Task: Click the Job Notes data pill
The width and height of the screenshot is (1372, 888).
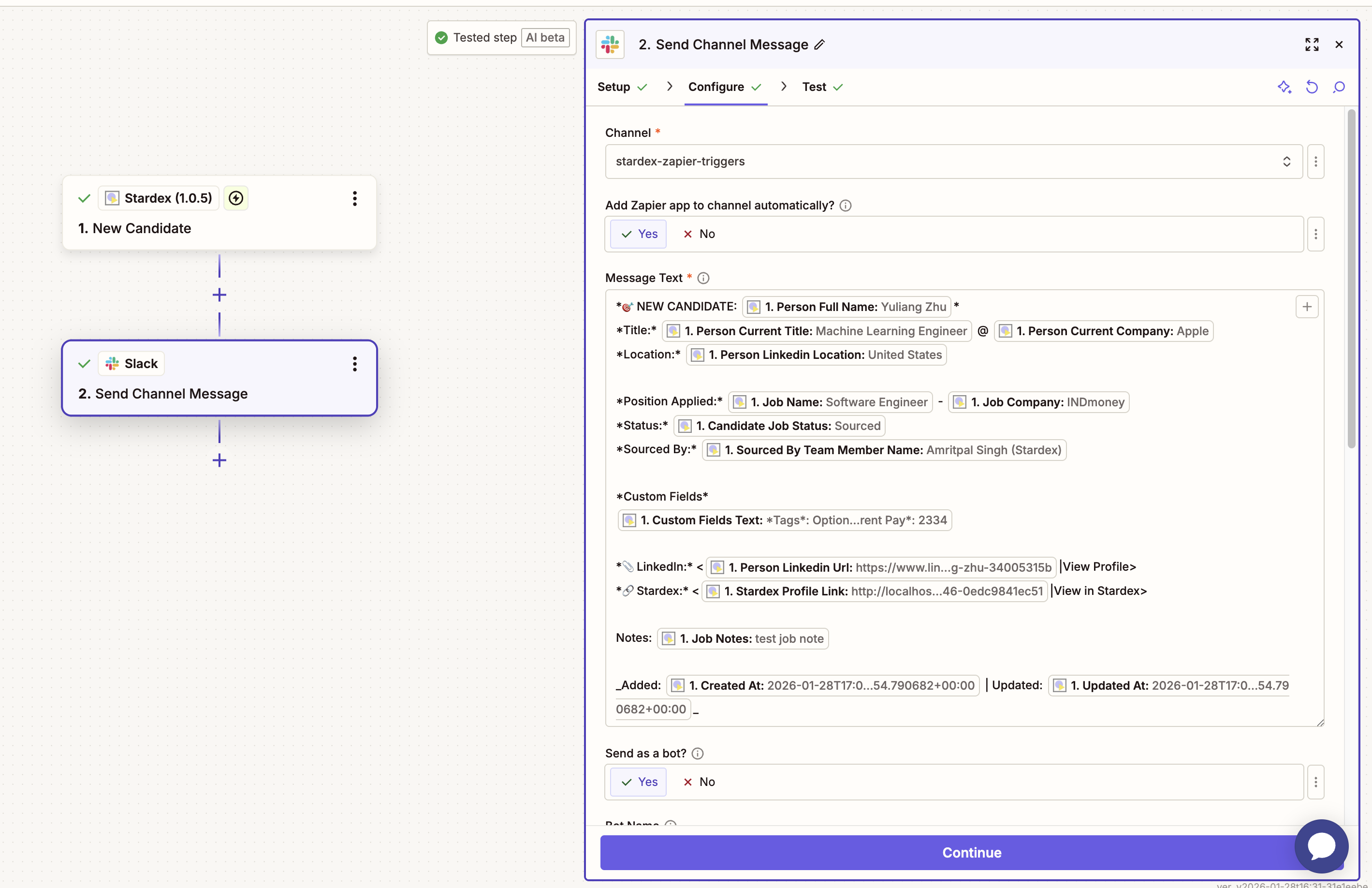Action: pos(743,638)
